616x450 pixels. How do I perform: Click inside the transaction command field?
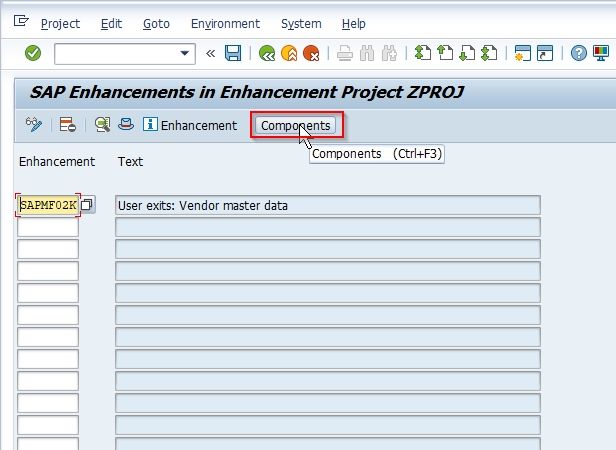point(118,53)
